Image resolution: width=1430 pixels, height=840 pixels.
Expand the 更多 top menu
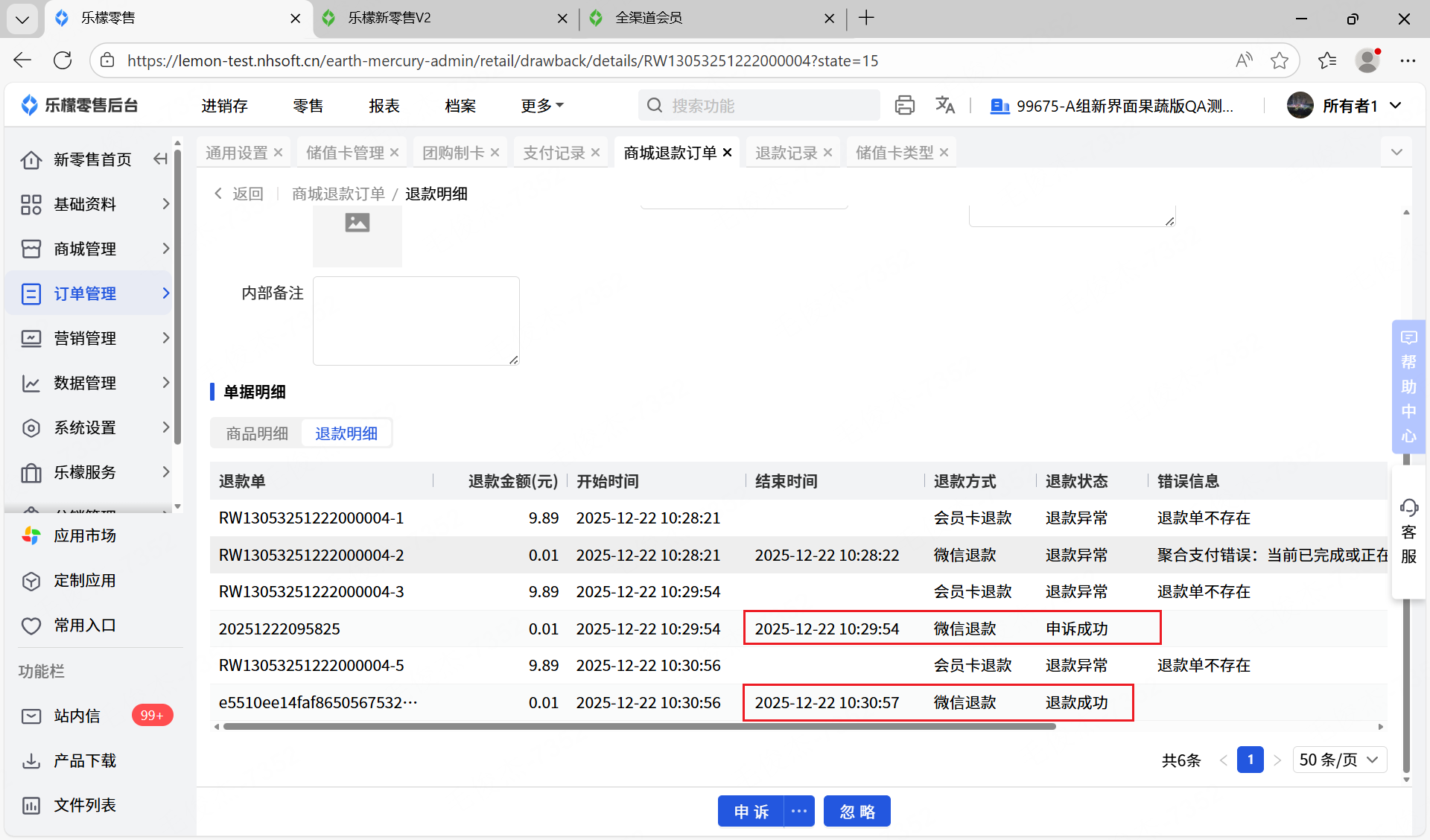[x=541, y=106]
